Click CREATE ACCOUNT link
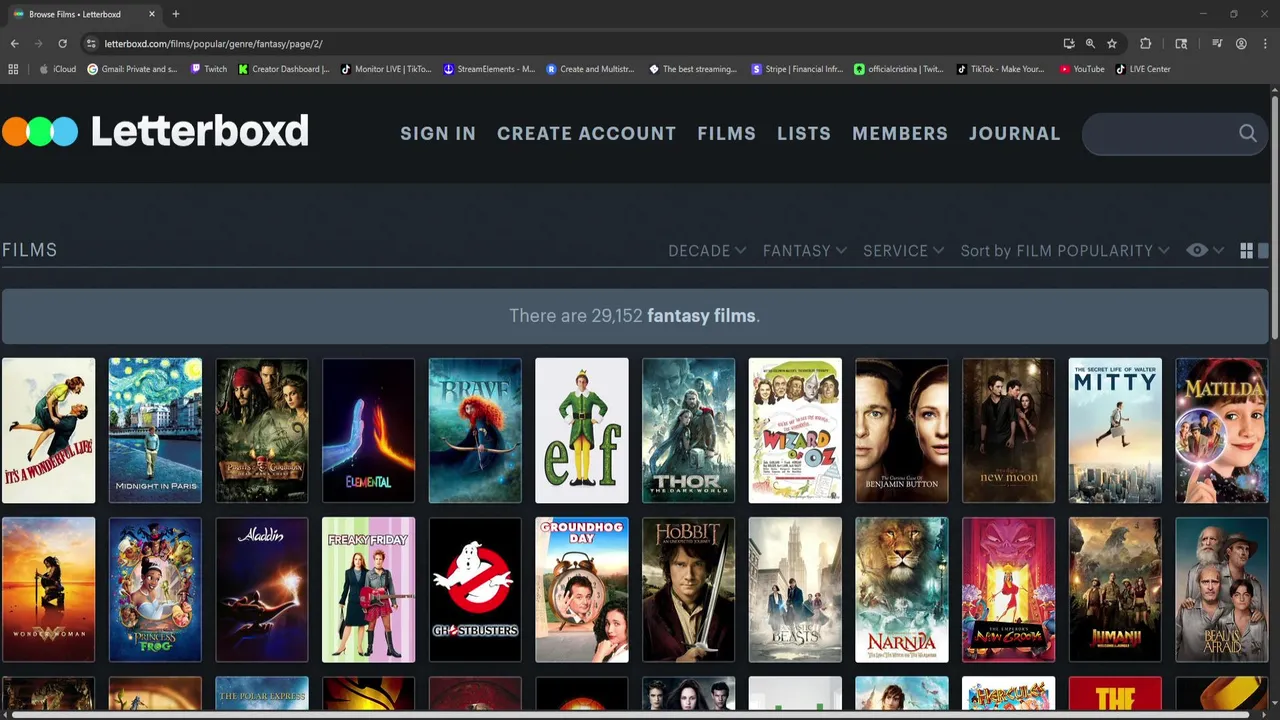 click(x=586, y=133)
